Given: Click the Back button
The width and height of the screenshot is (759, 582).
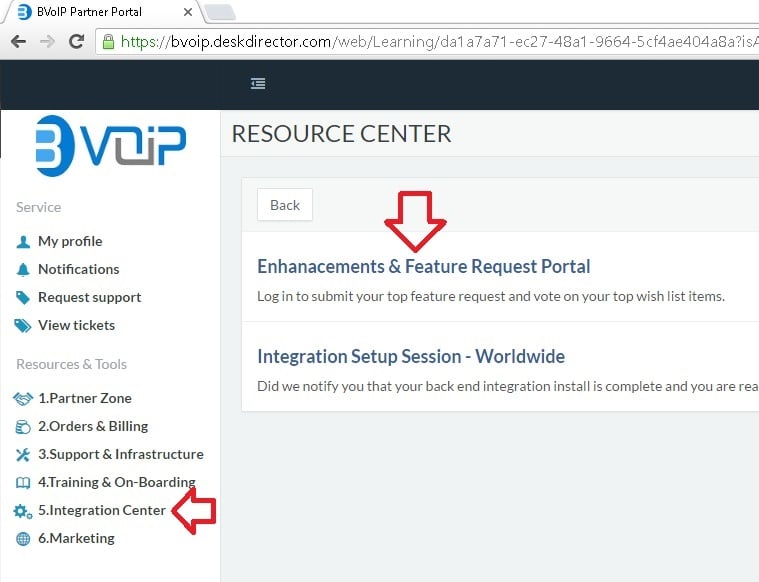Looking at the screenshot, I should pyautogui.click(x=285, y=205).
